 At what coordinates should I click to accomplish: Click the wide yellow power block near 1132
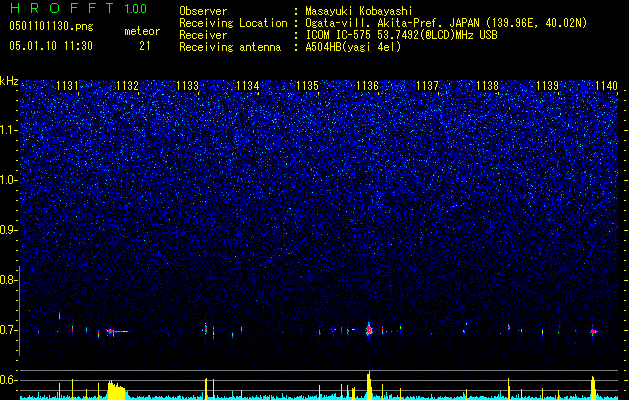pyautogui.click(x=117, y=390)
